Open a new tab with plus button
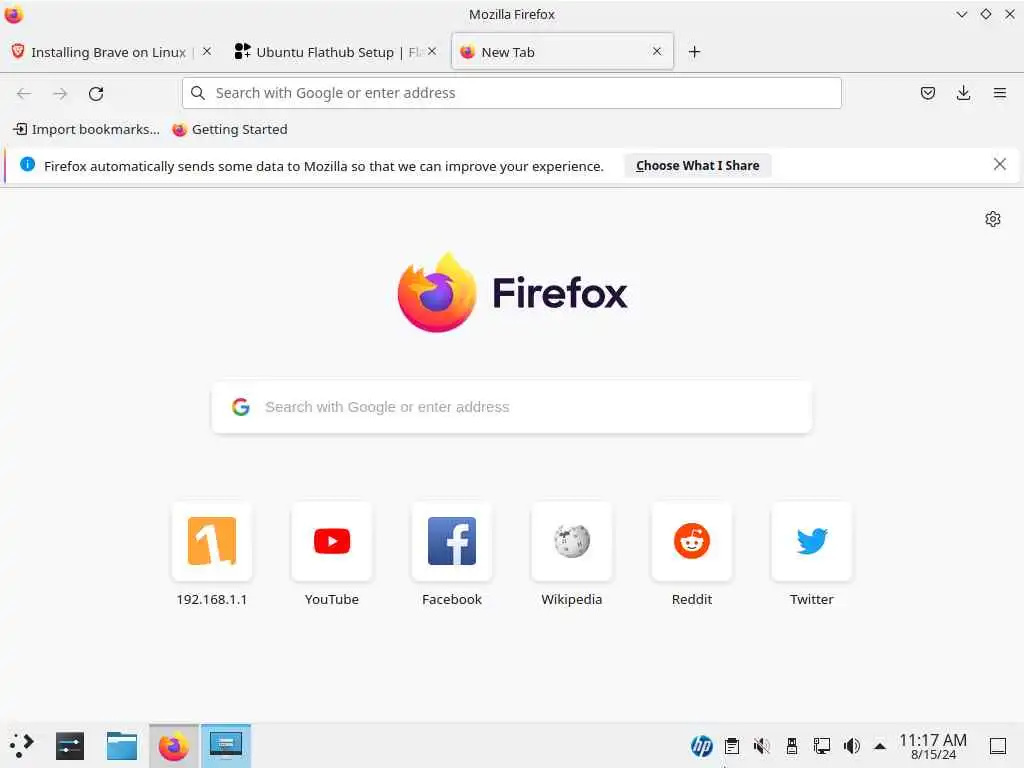This screenshot has height=768, width=1024. pos(694,52)
